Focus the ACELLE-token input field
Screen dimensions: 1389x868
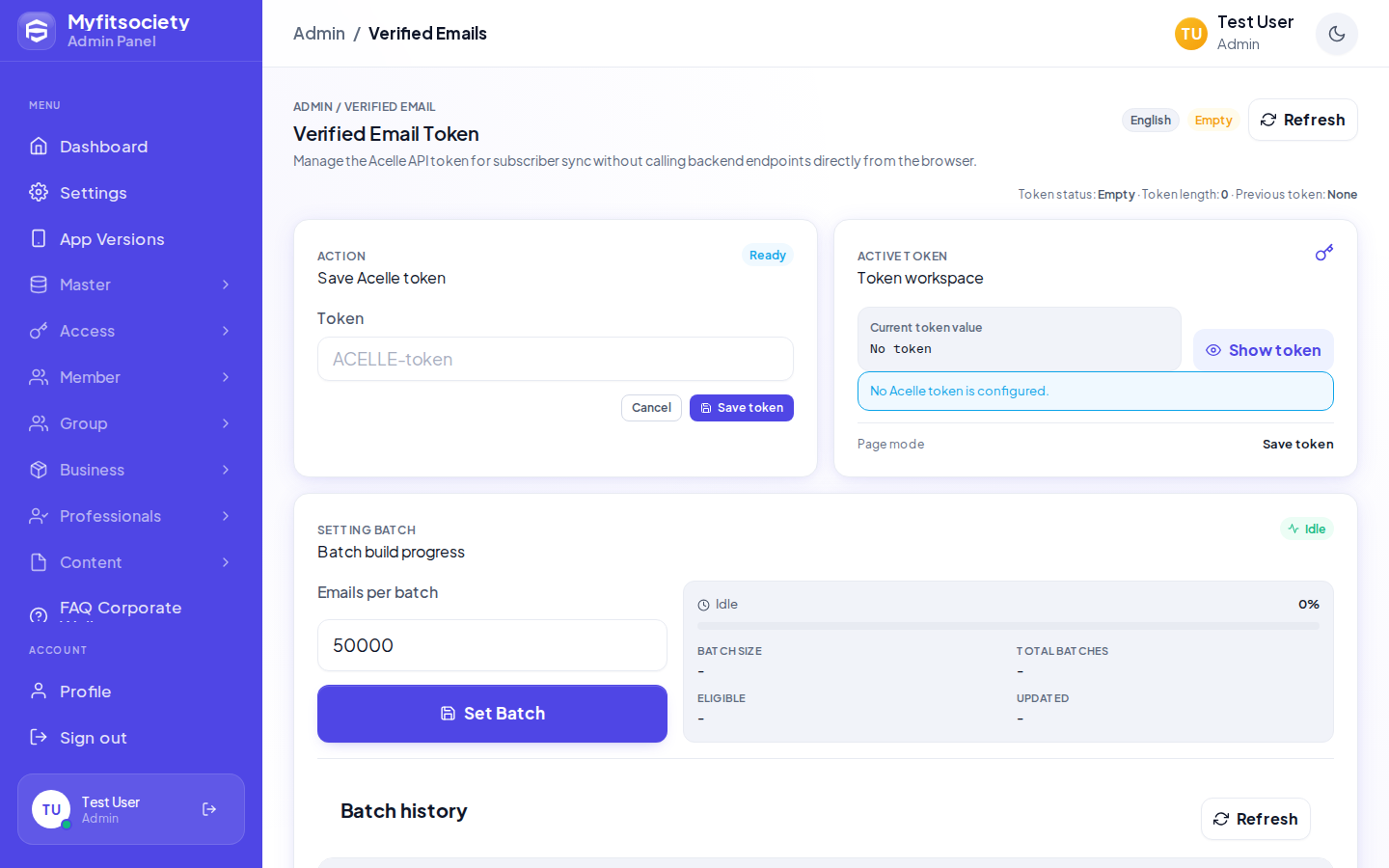coord(556,359)
